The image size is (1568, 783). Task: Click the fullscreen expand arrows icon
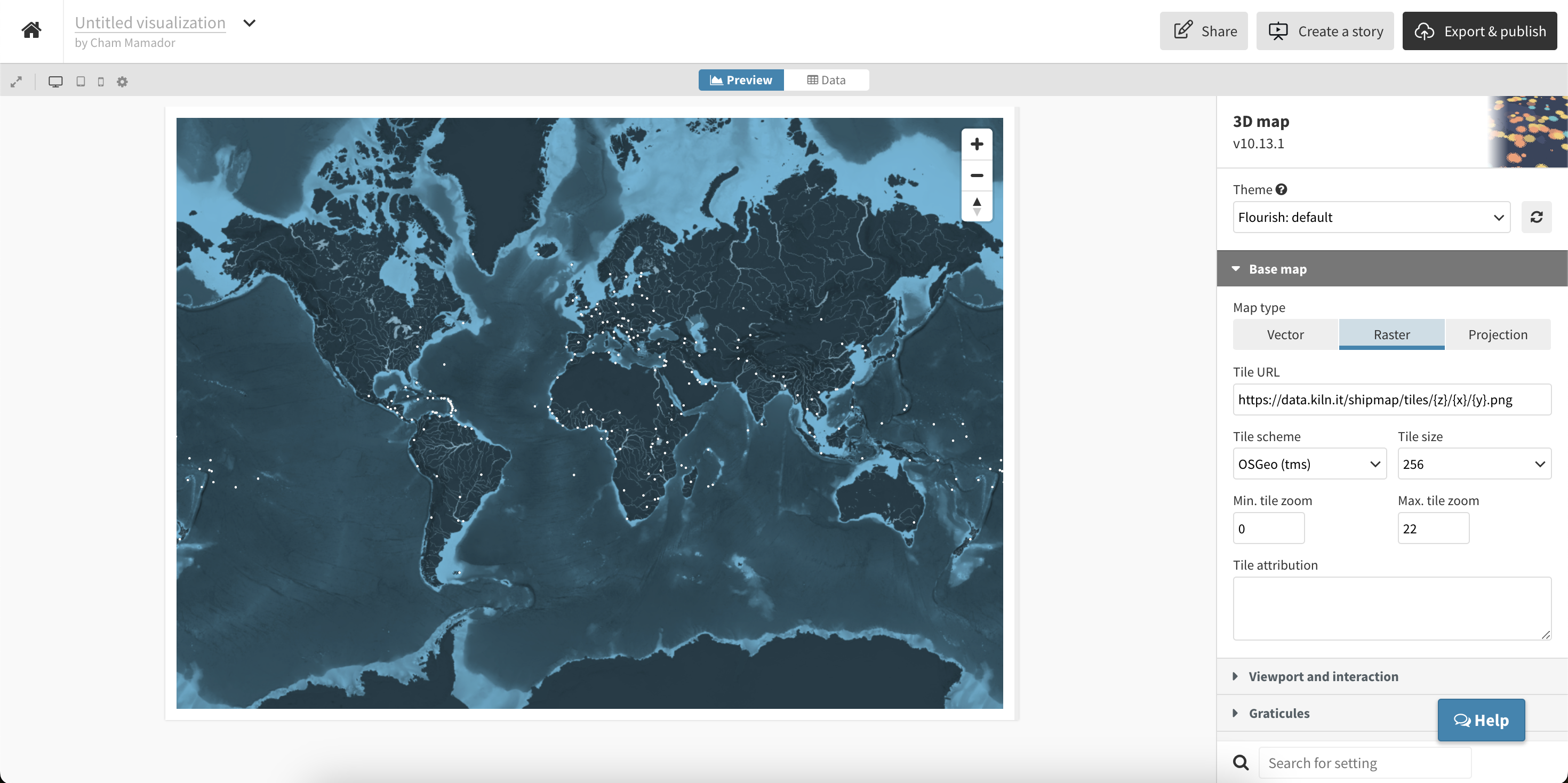17,82
